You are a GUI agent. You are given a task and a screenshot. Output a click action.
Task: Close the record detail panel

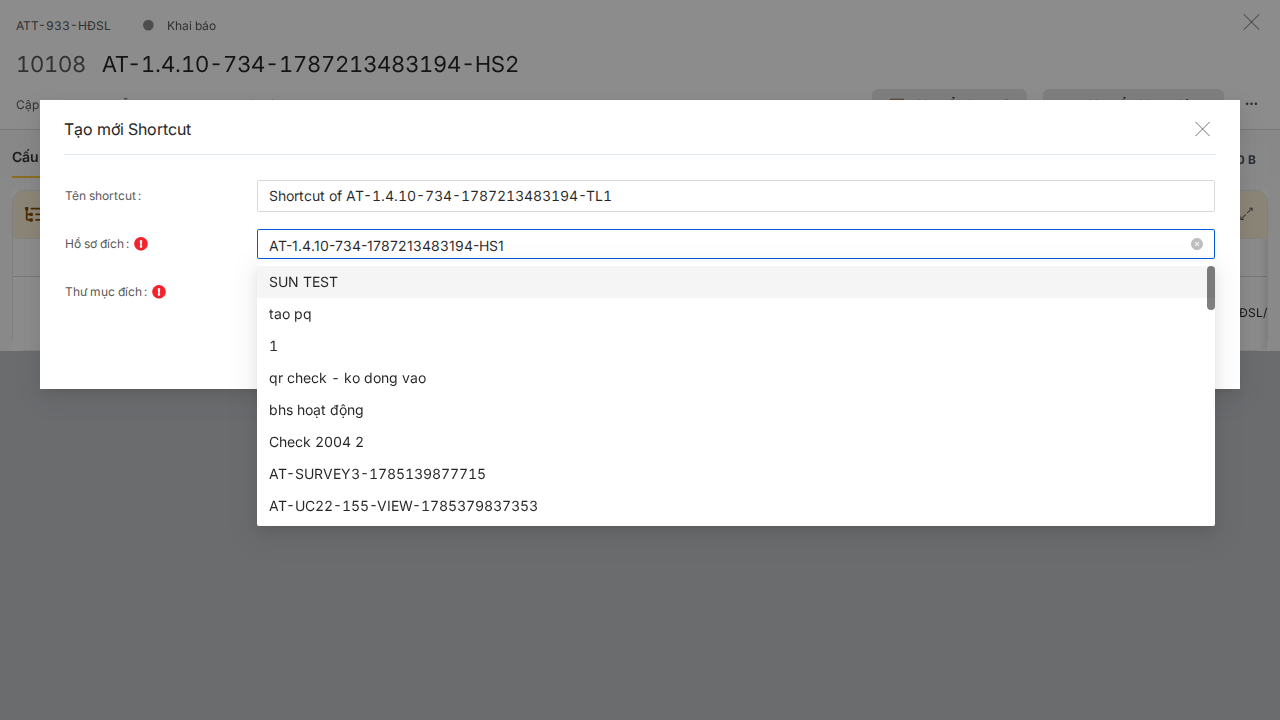pos(1251,22)
